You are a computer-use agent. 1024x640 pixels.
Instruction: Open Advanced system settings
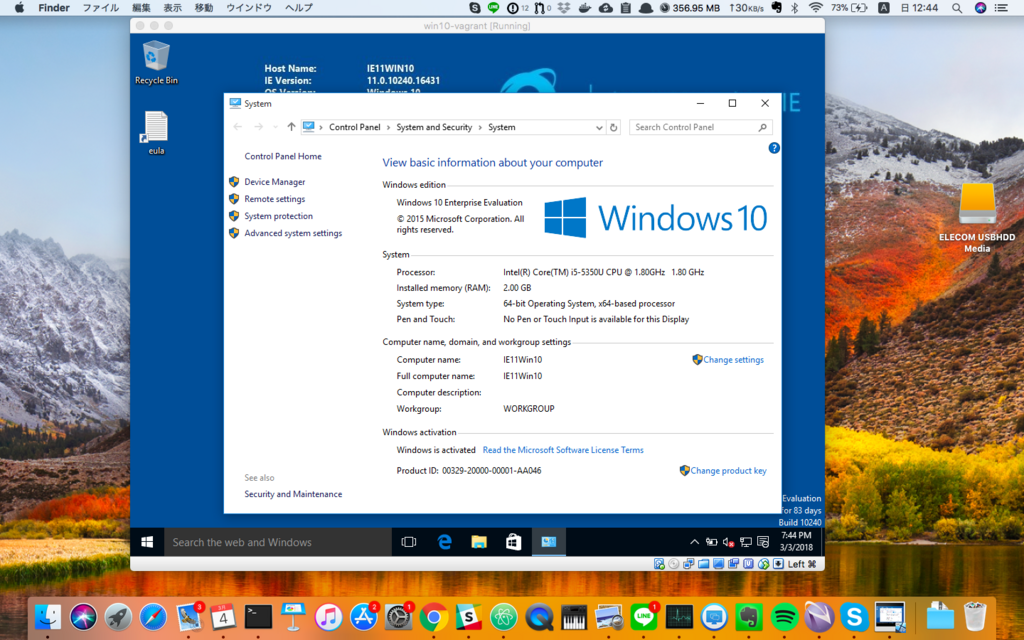293,233
